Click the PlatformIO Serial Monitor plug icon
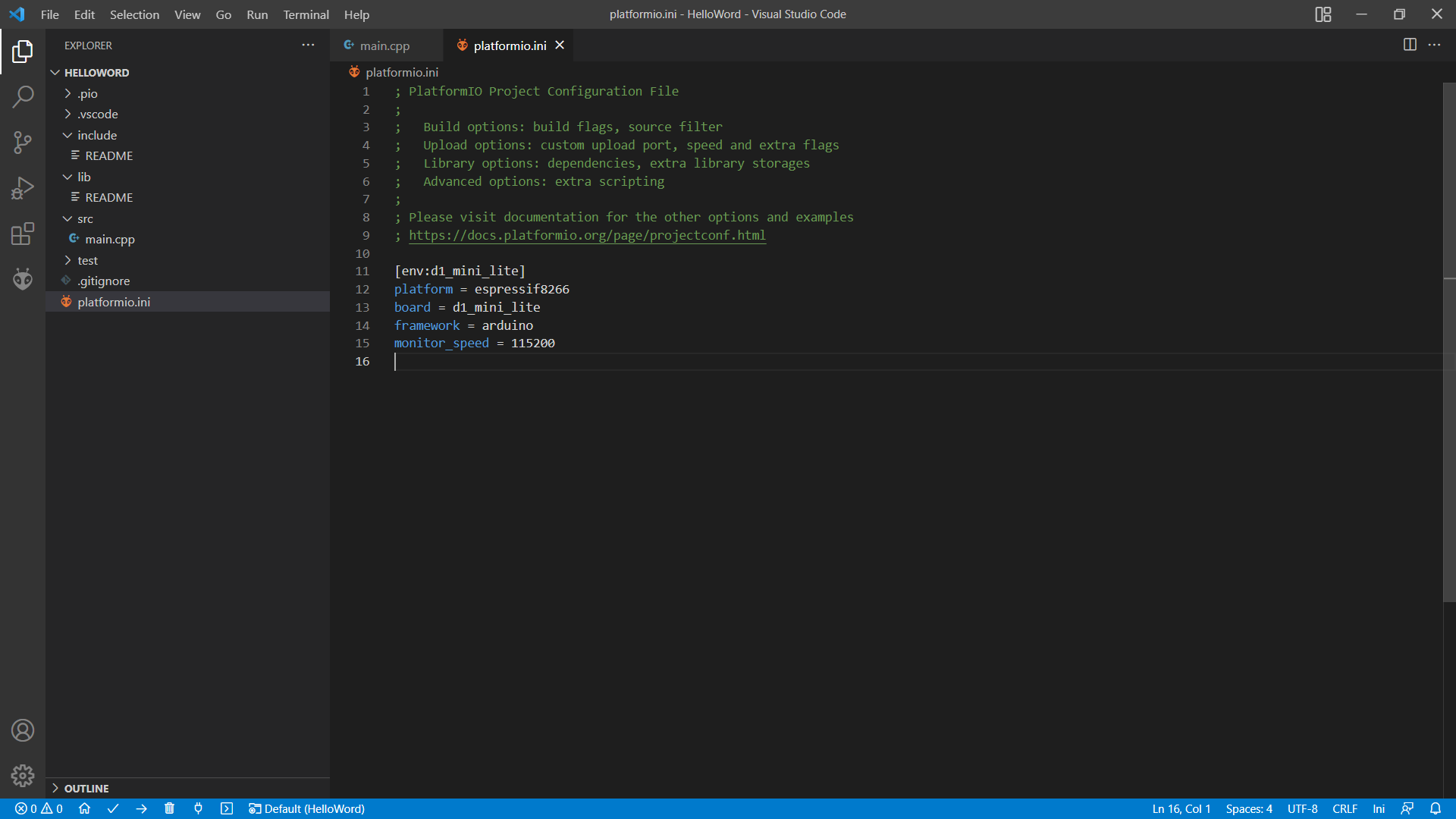 point(198,808)
